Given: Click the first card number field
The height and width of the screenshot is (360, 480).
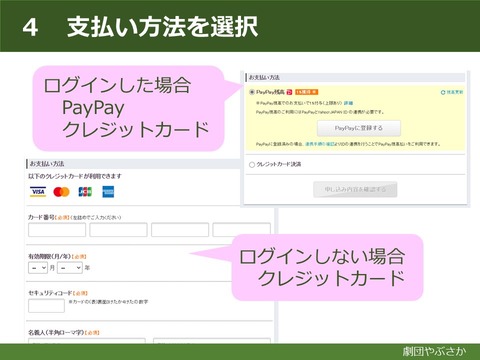Looking at the screenshot, I should 57,230.
